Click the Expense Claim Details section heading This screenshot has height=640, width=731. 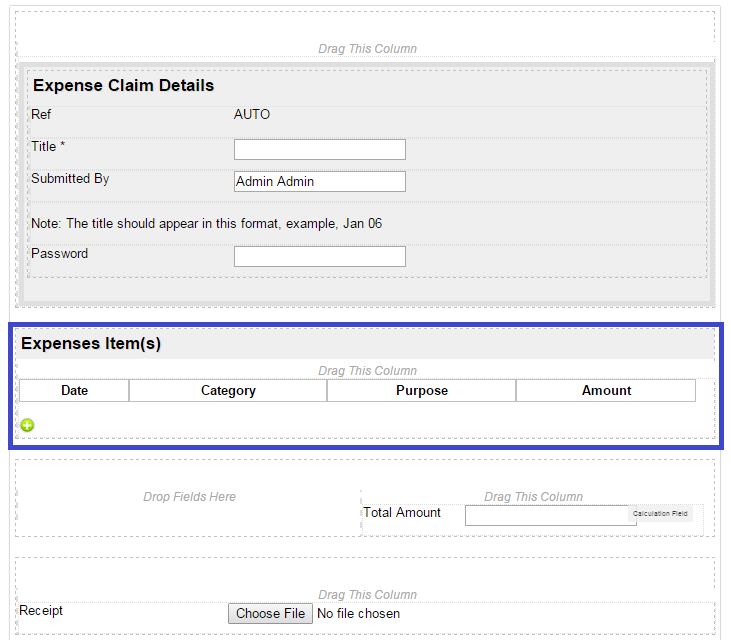tap(123, 86)
